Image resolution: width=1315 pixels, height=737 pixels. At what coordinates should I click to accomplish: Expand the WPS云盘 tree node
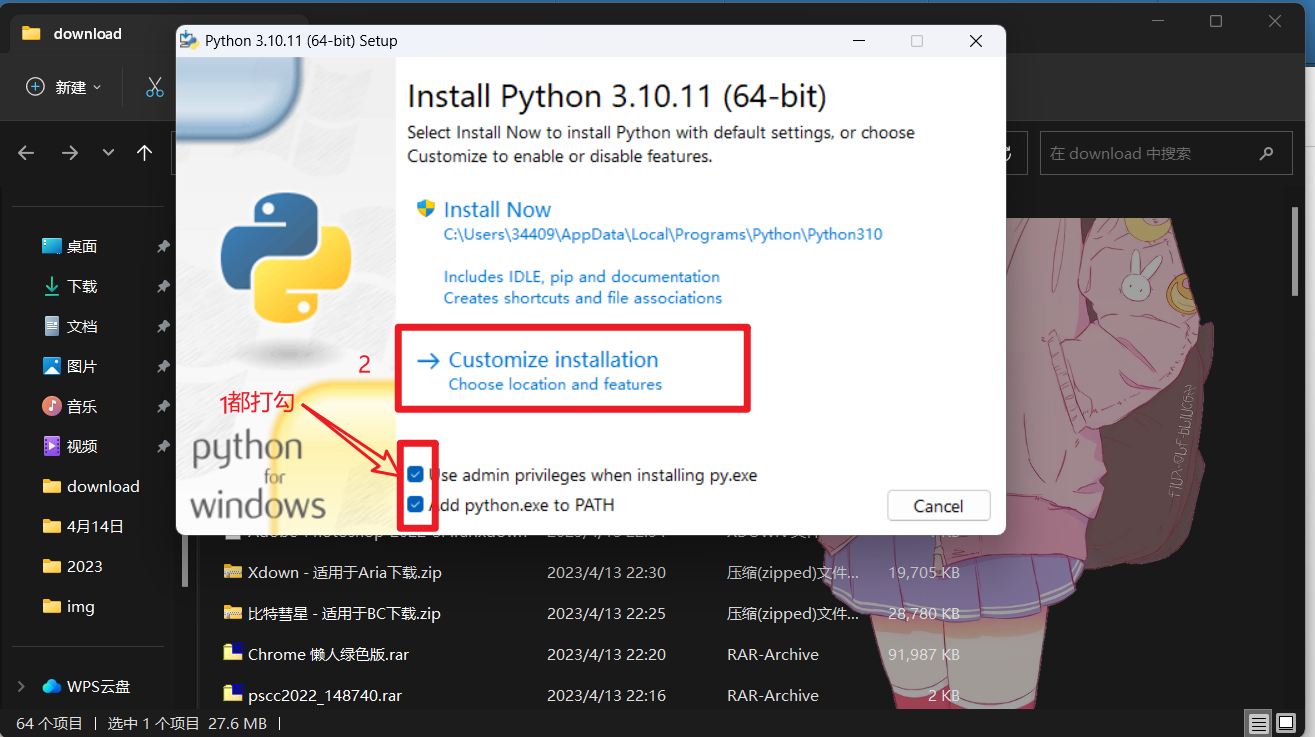[21, 687]
